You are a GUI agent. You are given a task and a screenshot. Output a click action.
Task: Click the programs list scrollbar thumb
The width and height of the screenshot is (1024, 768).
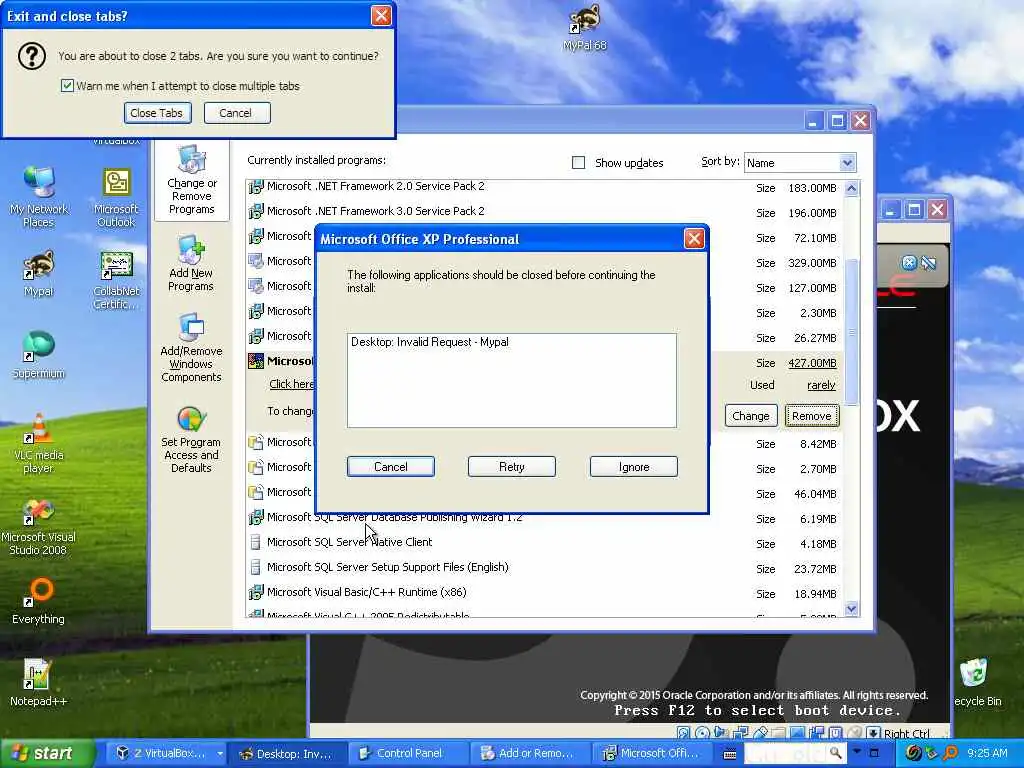point(852,332)
